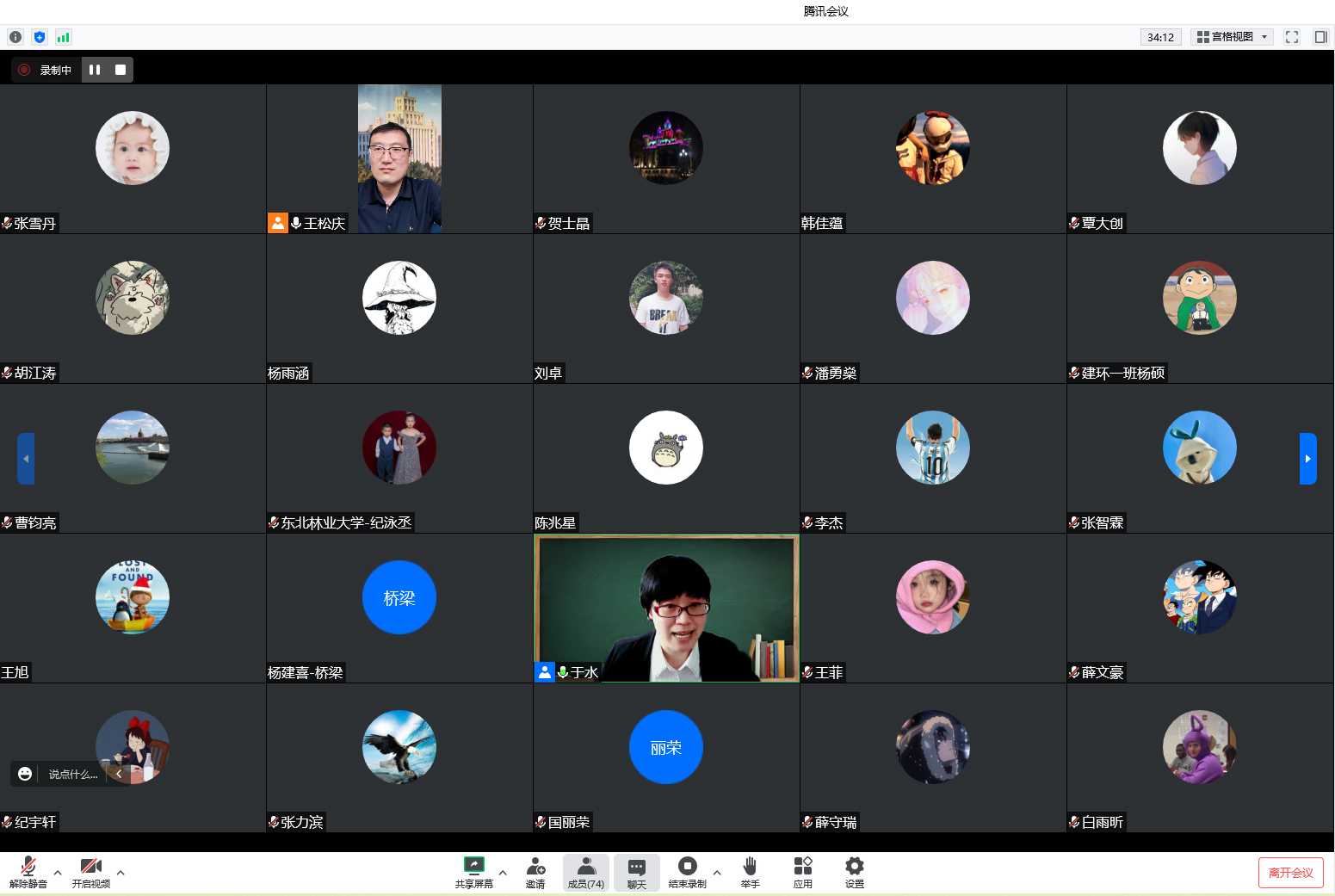
Task: Open the chat (聊天) panel
Action: tap(637, 872)
